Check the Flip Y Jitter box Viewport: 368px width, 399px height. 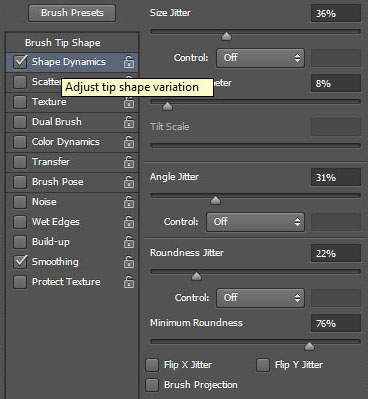tap(263, 365)
